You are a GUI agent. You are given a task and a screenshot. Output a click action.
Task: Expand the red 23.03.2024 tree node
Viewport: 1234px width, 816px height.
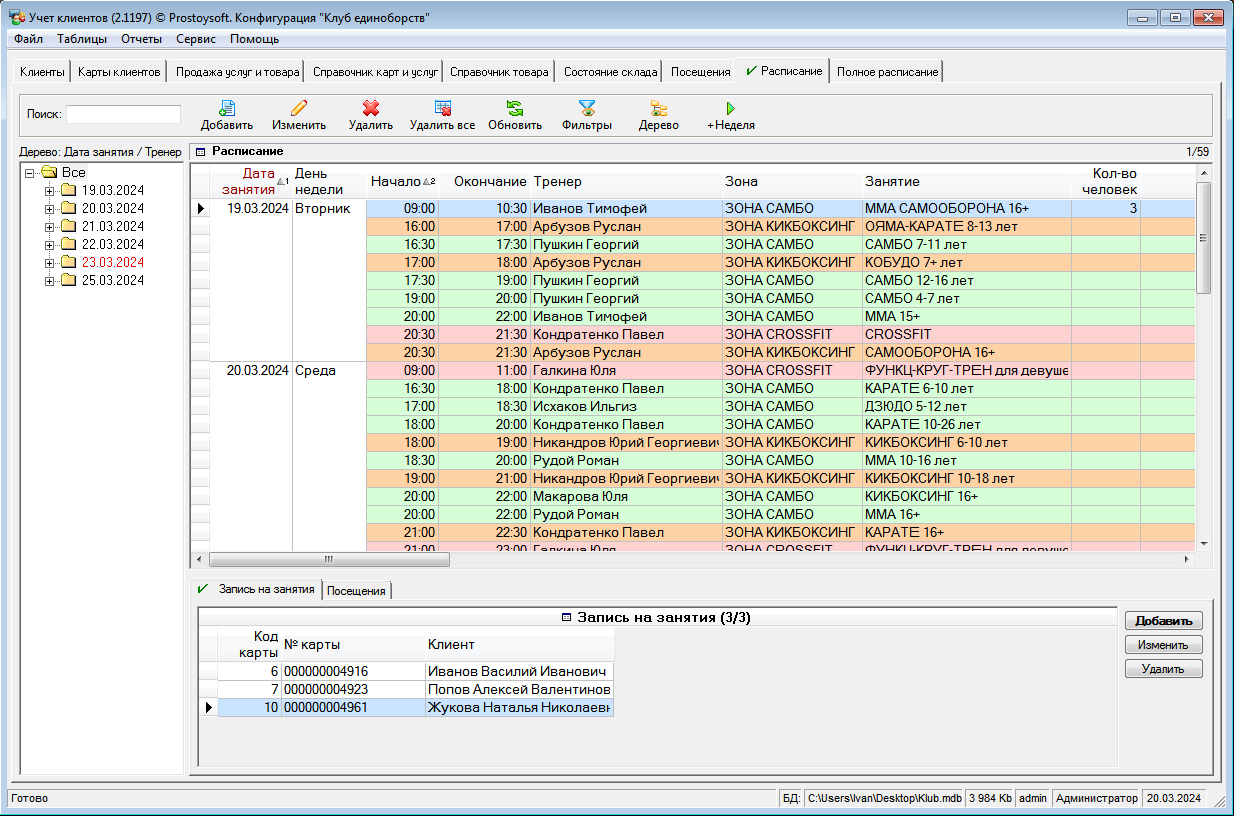50,262
